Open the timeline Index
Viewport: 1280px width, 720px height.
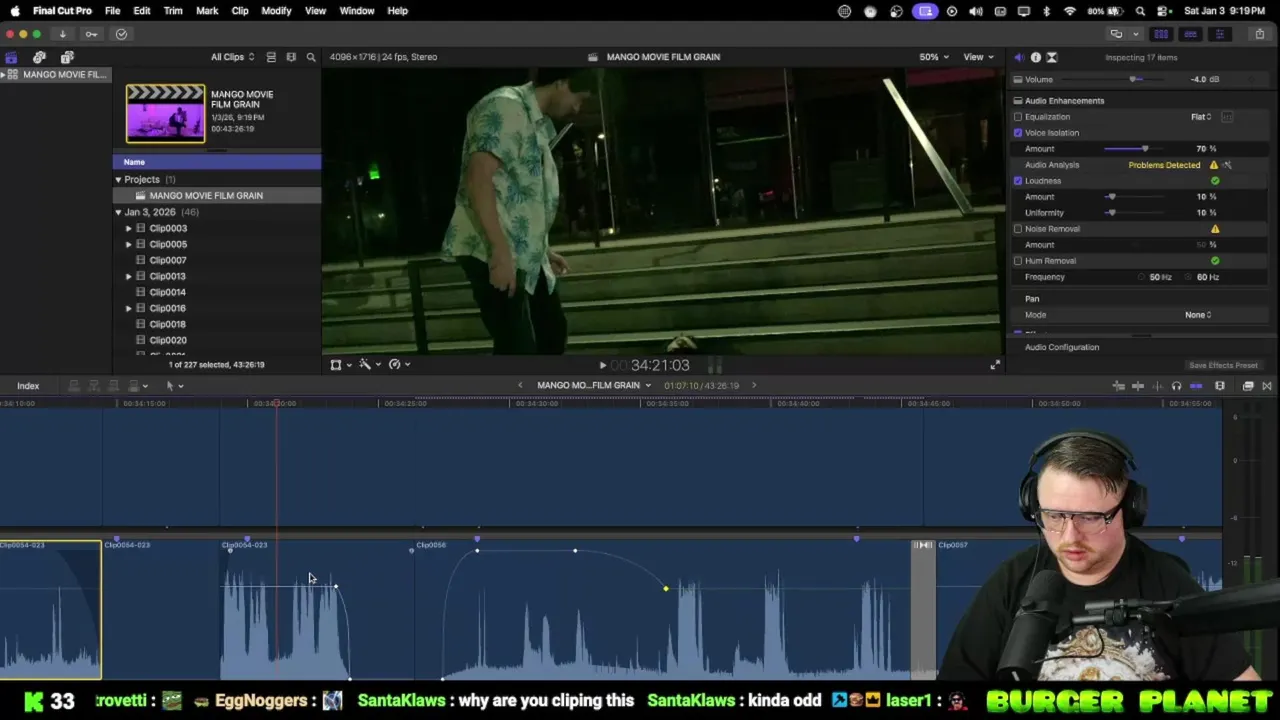click(x=28, y=386)
